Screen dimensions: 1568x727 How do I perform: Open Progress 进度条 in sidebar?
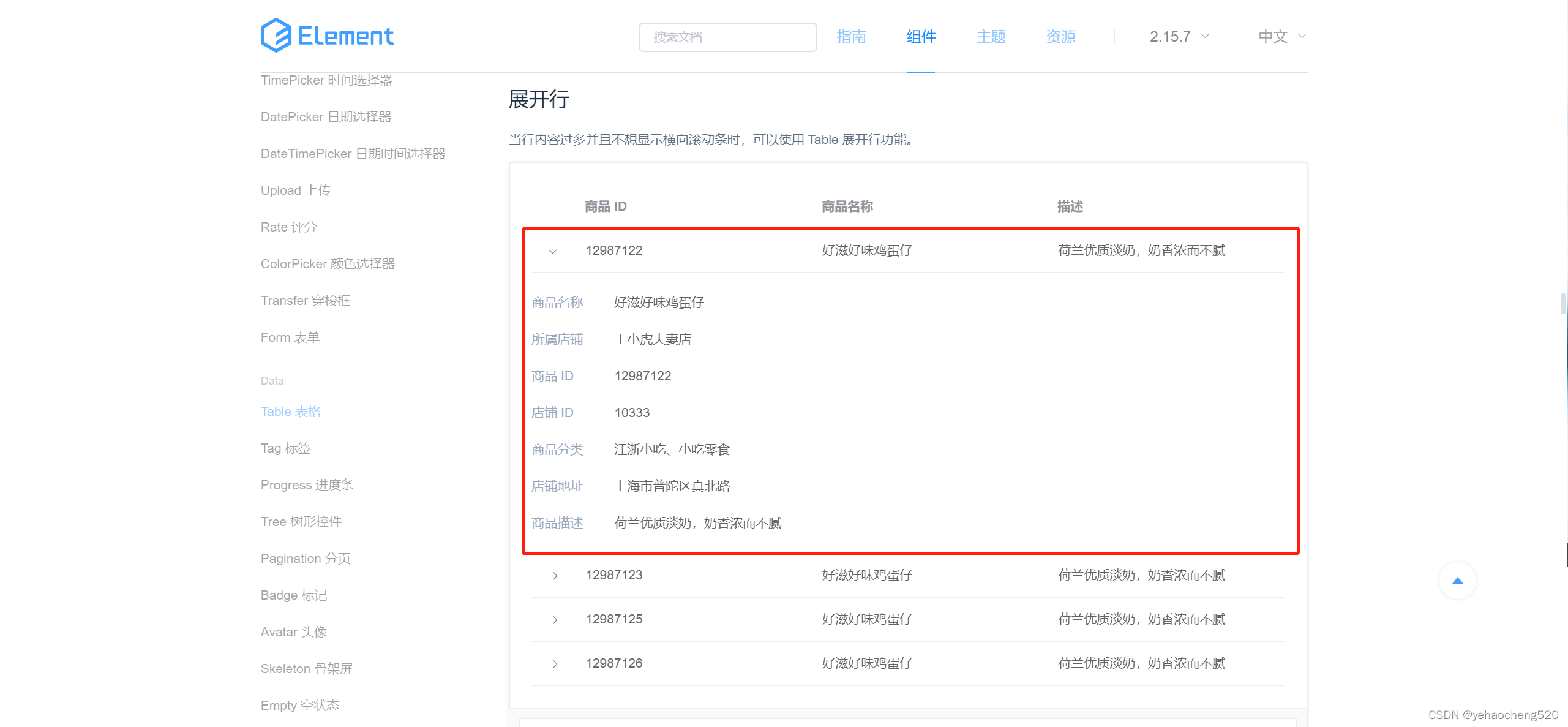pos(307,485)
